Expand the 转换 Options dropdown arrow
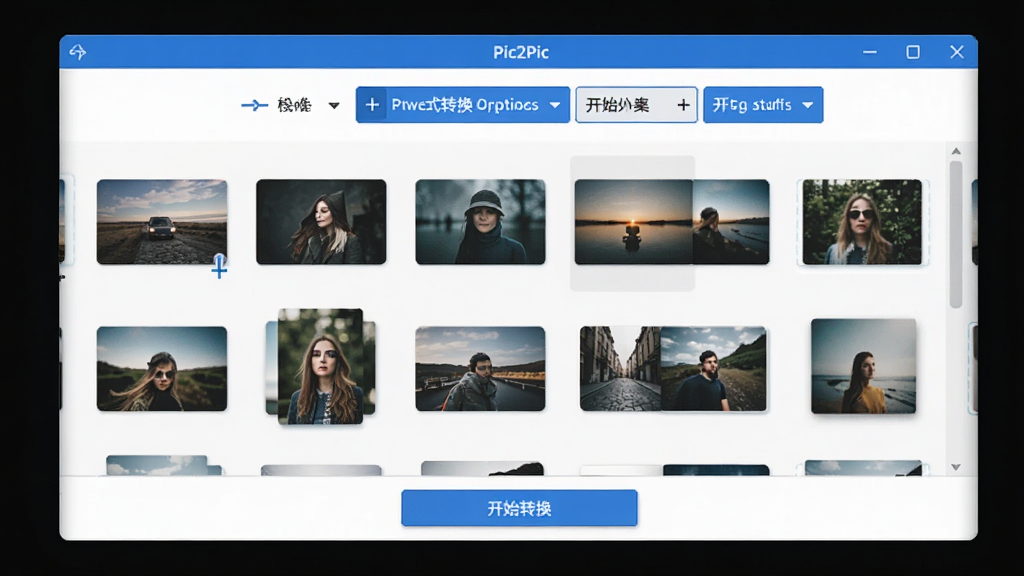The image size is (1024, 576). 554,105
